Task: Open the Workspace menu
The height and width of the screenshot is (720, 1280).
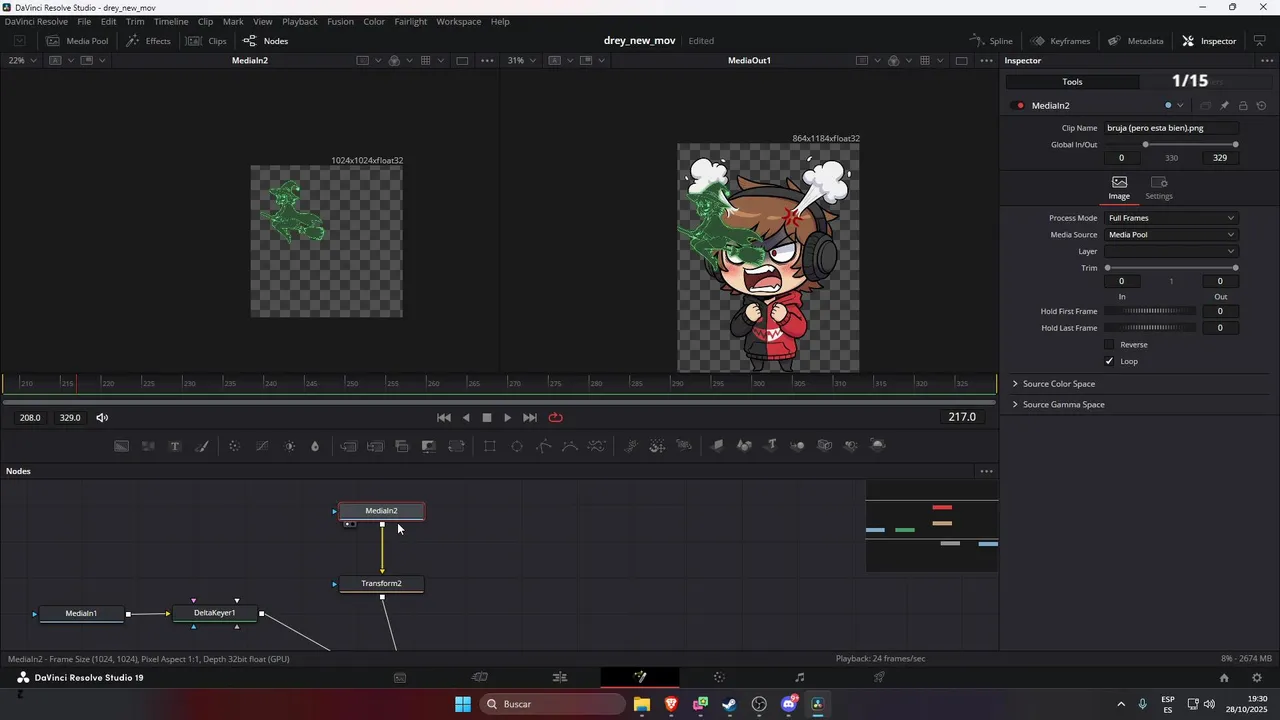Action: 458,21
